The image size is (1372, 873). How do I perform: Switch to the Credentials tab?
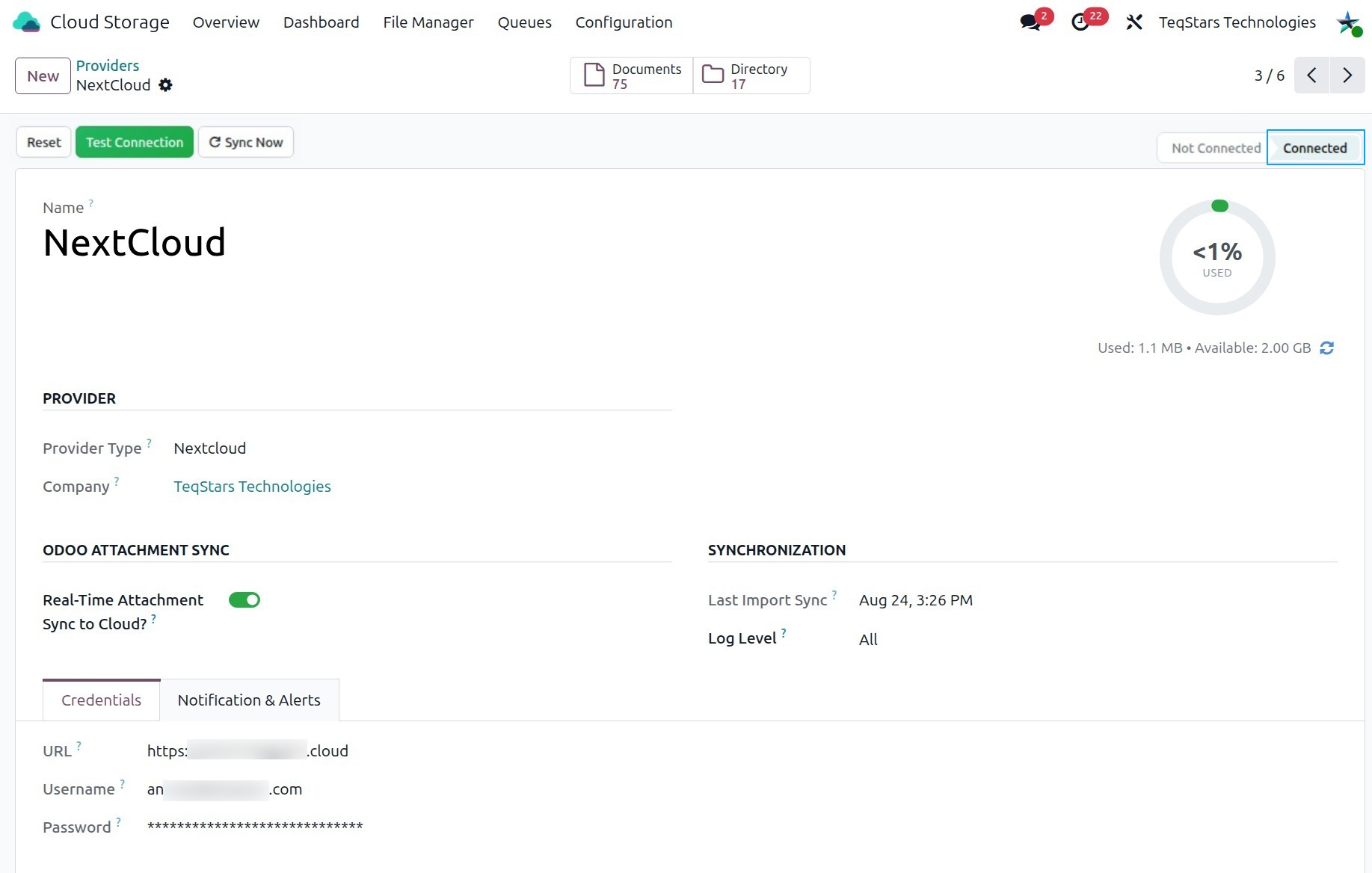(x=101, y=700)
